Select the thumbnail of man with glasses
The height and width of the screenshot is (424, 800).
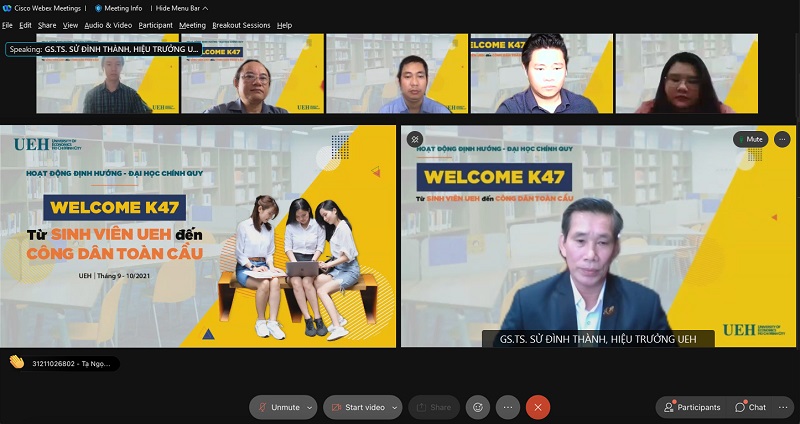pyautogui.click(x=253, y=73)
